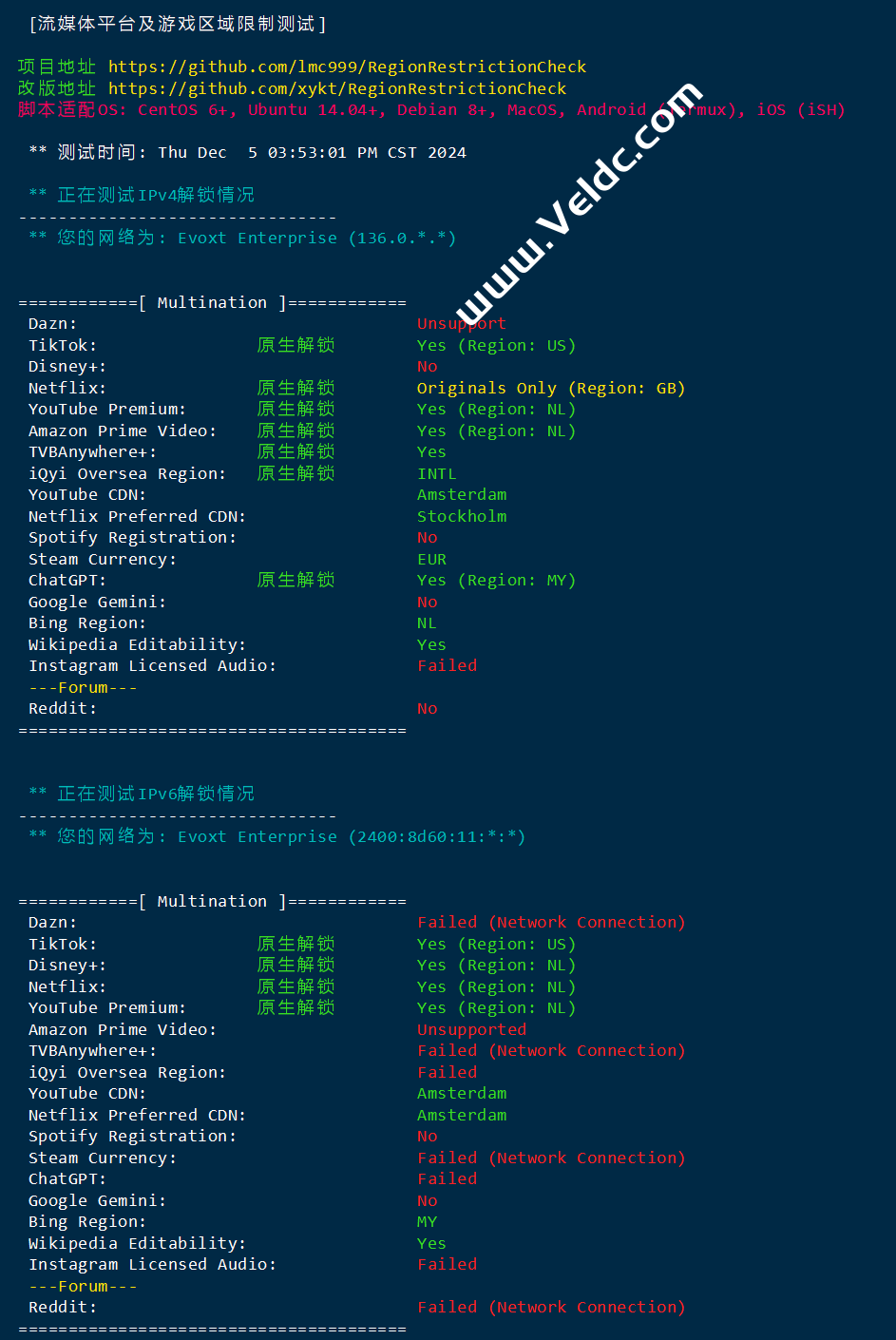Click the 正在测试IPv4解锁情况 heading
This screenshot has height=1340, width=896.
point(155,195)
